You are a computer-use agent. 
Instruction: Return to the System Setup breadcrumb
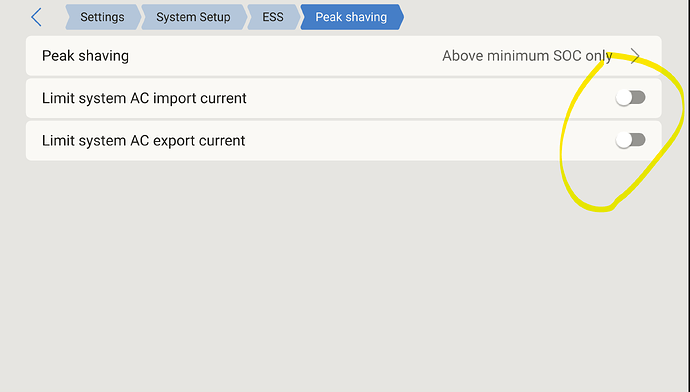click(194, 17)
